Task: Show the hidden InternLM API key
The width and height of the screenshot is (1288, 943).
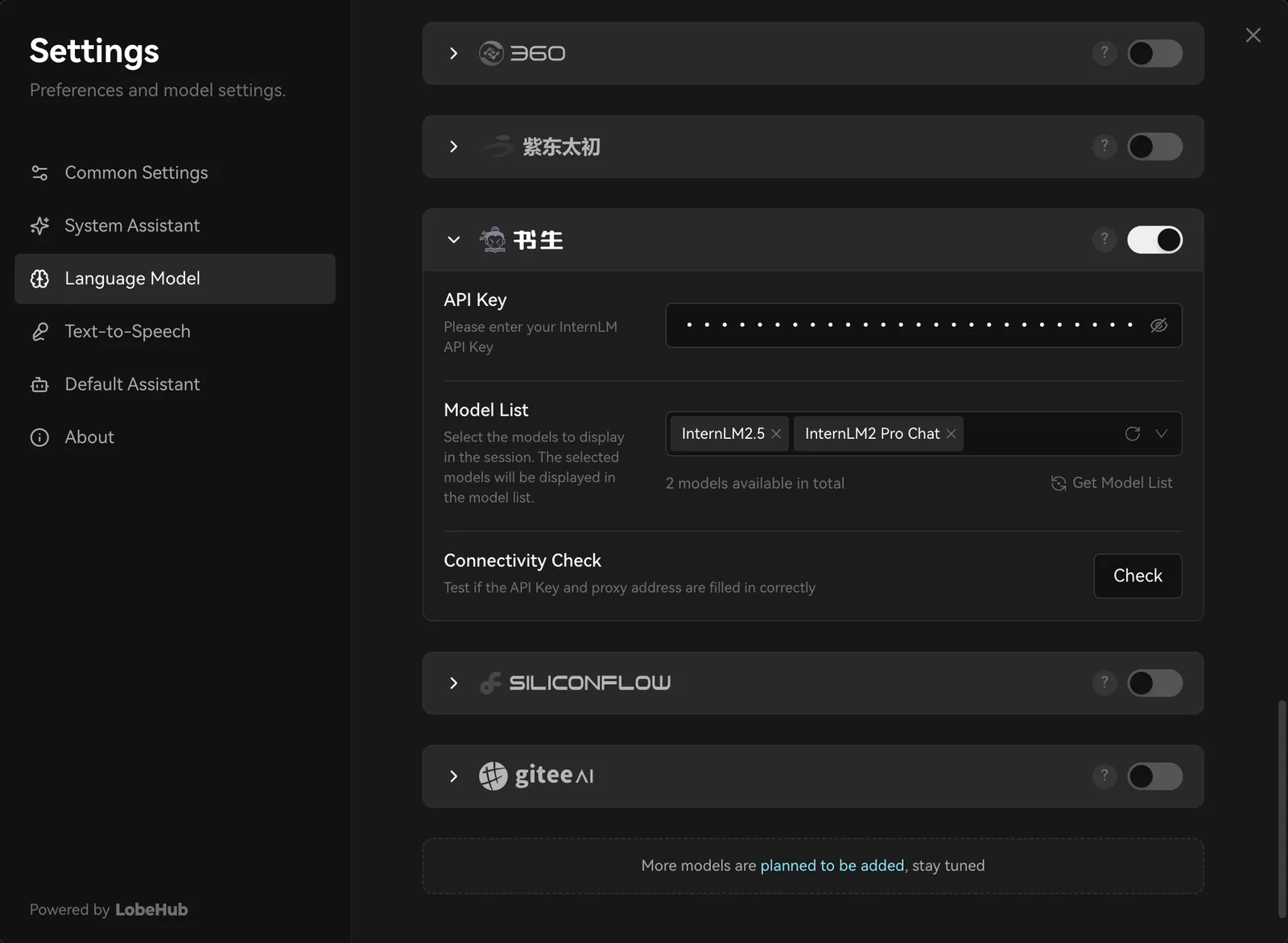Action: click(1158, 325)
